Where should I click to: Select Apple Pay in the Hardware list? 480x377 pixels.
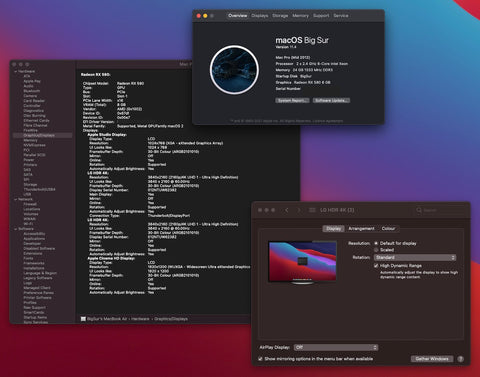click(x=32, y=81)
